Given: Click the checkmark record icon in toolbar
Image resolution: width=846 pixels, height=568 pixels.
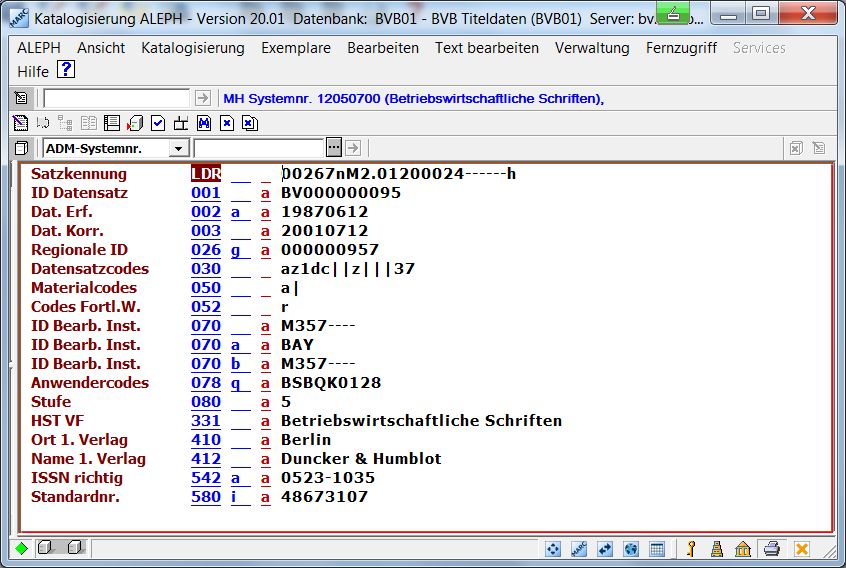Looking at the screenshot, I should pyautogui.click(x=158, y=123).
